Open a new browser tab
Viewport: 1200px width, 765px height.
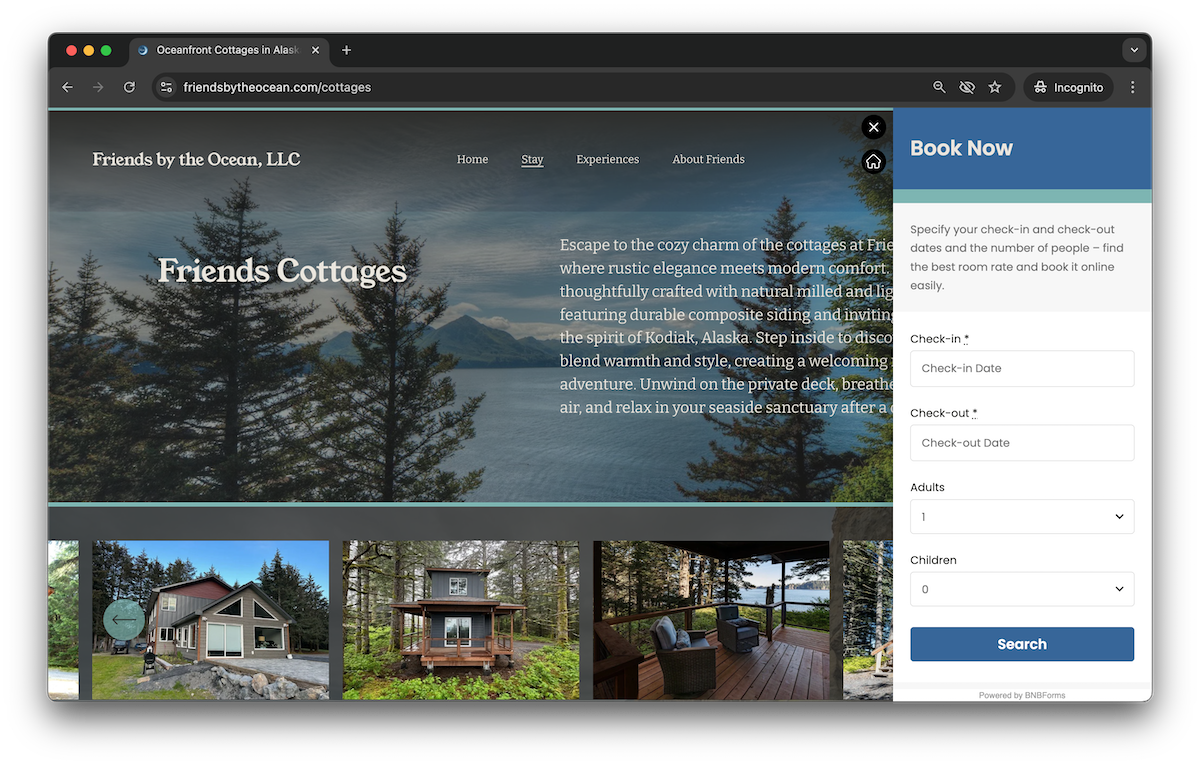[x=346, y=50]
